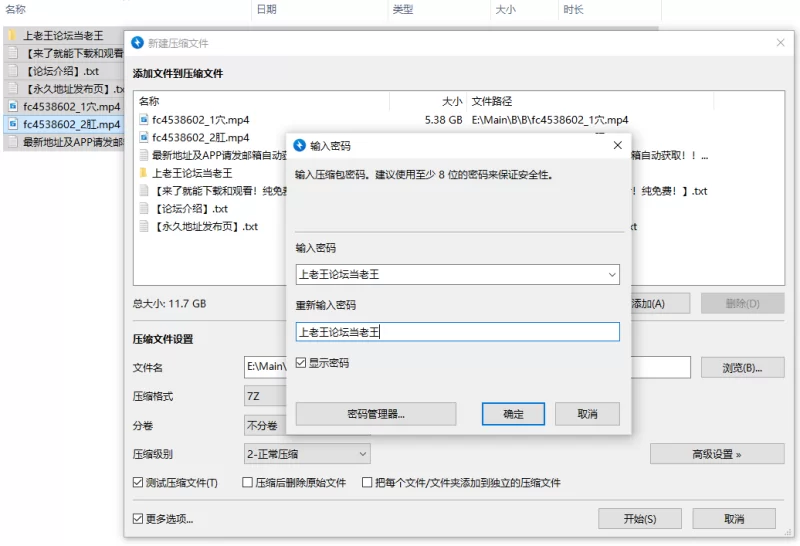The image size is (800, 546).
Task: Select 最新地址及APP file in explorer window
Action: coord(64,142)
